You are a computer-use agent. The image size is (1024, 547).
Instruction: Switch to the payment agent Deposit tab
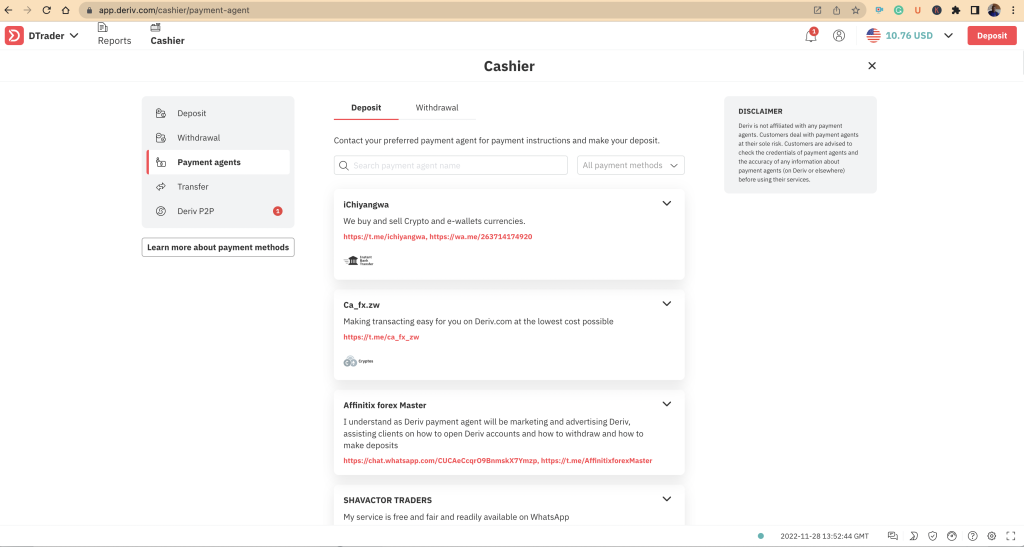pos(366,108)
